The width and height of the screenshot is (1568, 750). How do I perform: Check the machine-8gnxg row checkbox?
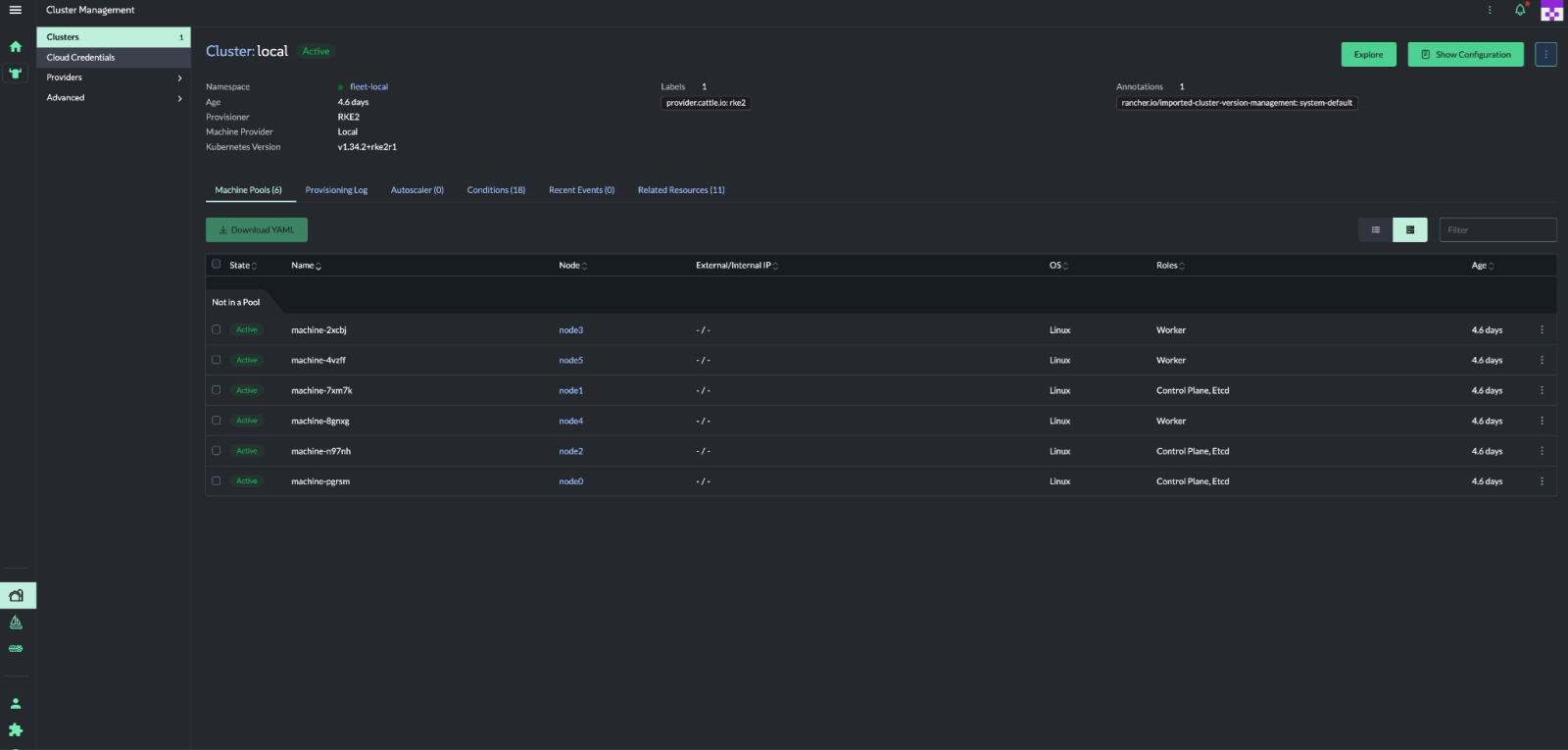tap(217, 421)
